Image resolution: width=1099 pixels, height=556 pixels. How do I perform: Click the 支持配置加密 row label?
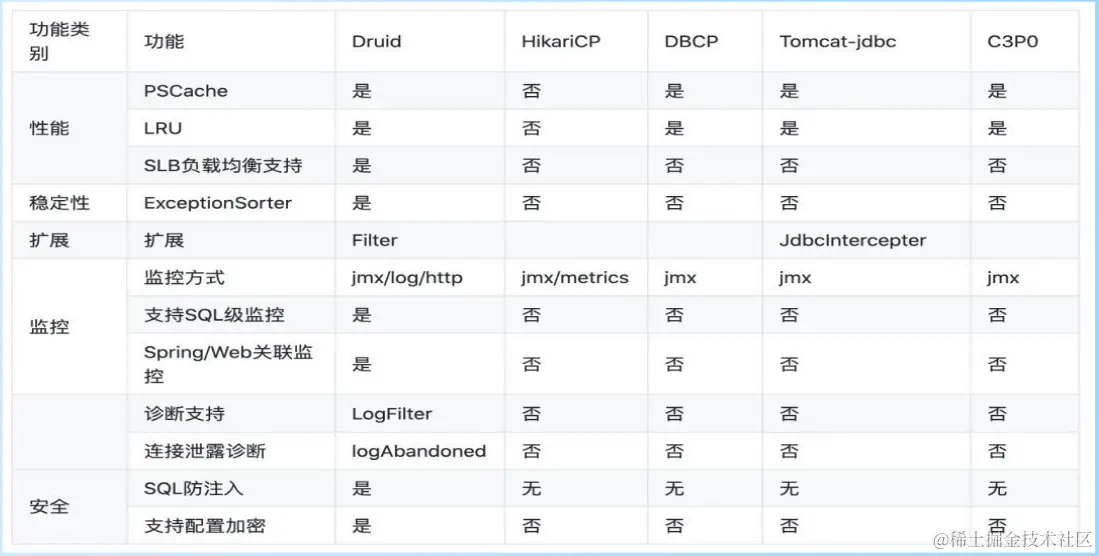coord(205,526)
